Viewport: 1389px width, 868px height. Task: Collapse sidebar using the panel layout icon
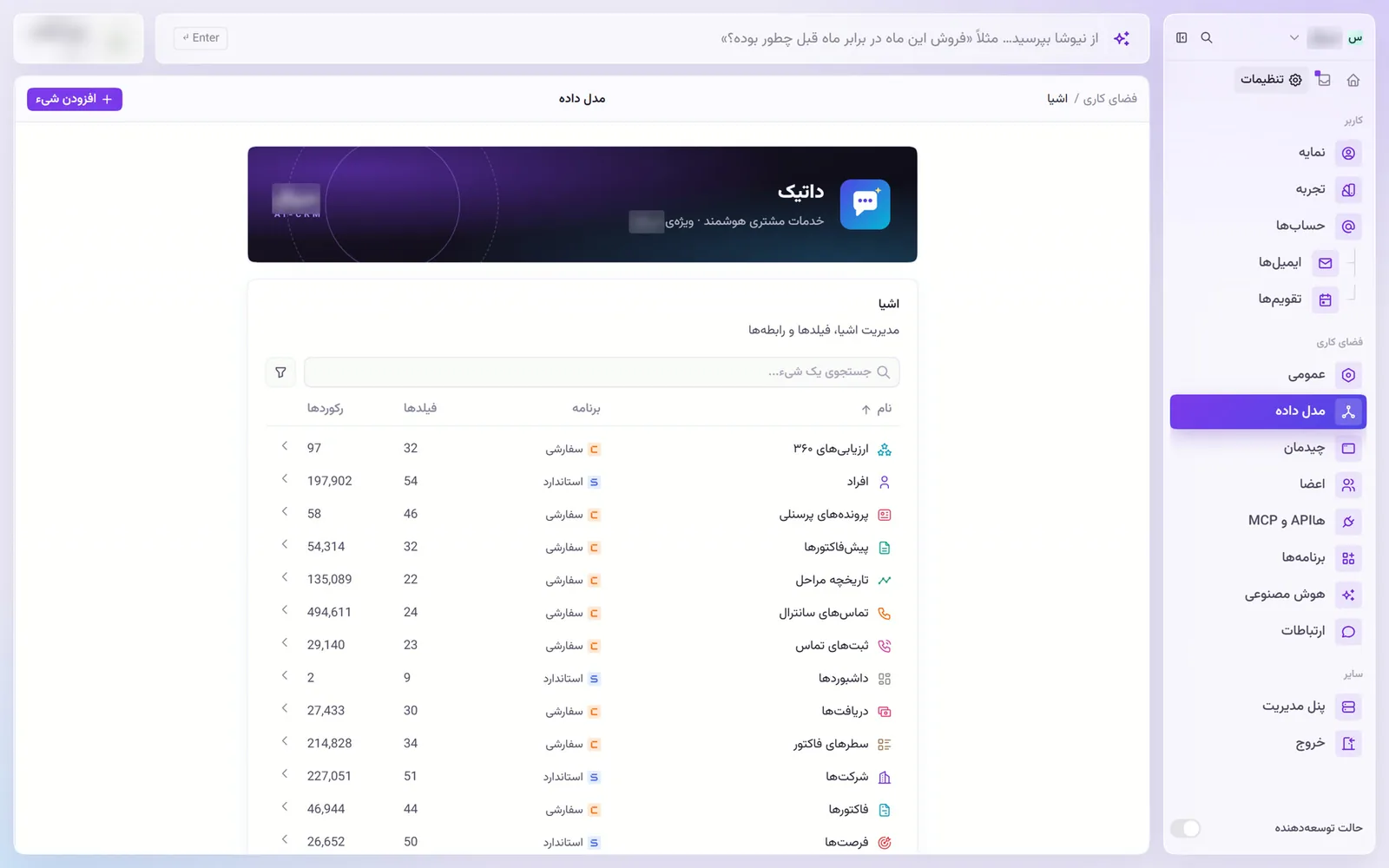1182,38
